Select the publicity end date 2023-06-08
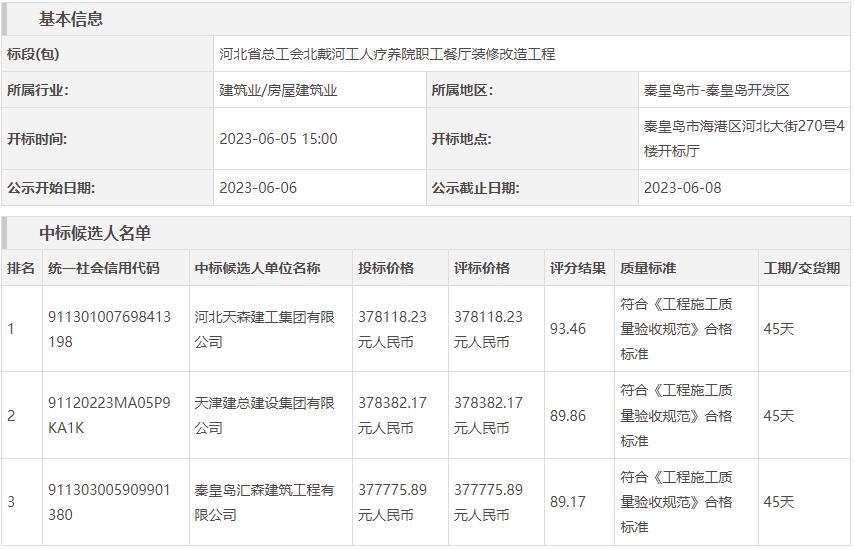 coord(682,188)
